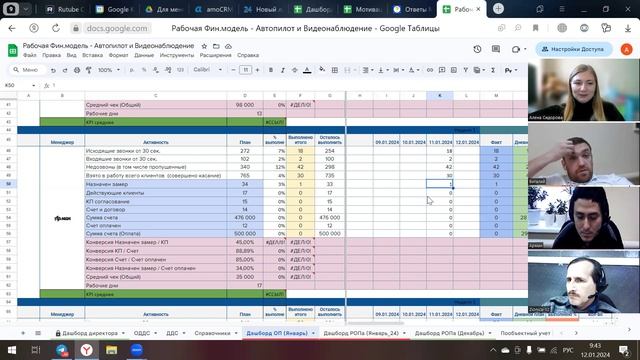The image size is (640, 360).
Task: Open the Расширения menu
Action: pos(216,55)
